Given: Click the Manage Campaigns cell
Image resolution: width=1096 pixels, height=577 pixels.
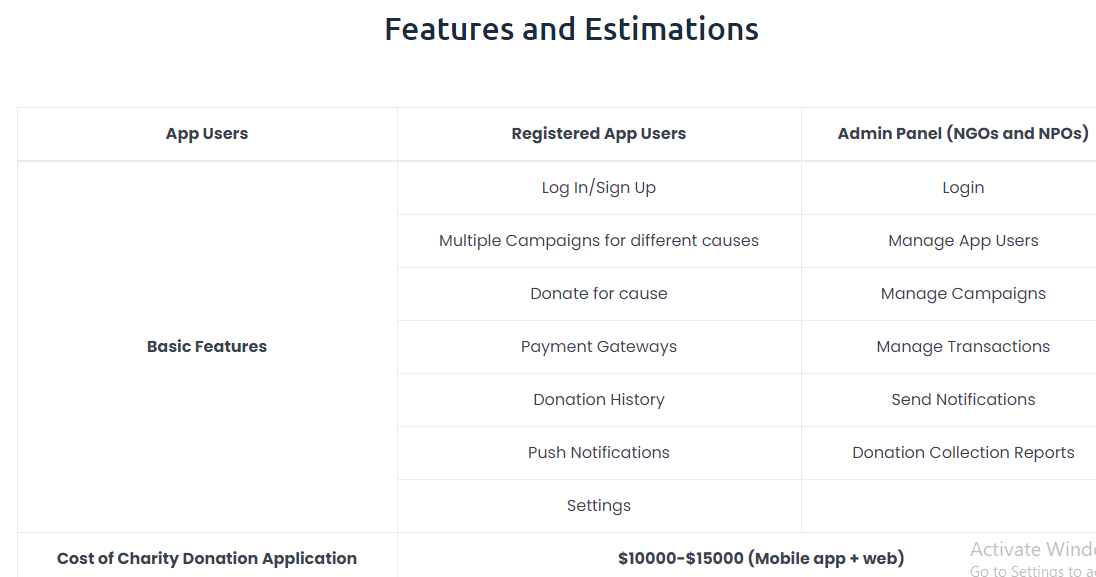Looking at the screenshot, I should point(963,294).
